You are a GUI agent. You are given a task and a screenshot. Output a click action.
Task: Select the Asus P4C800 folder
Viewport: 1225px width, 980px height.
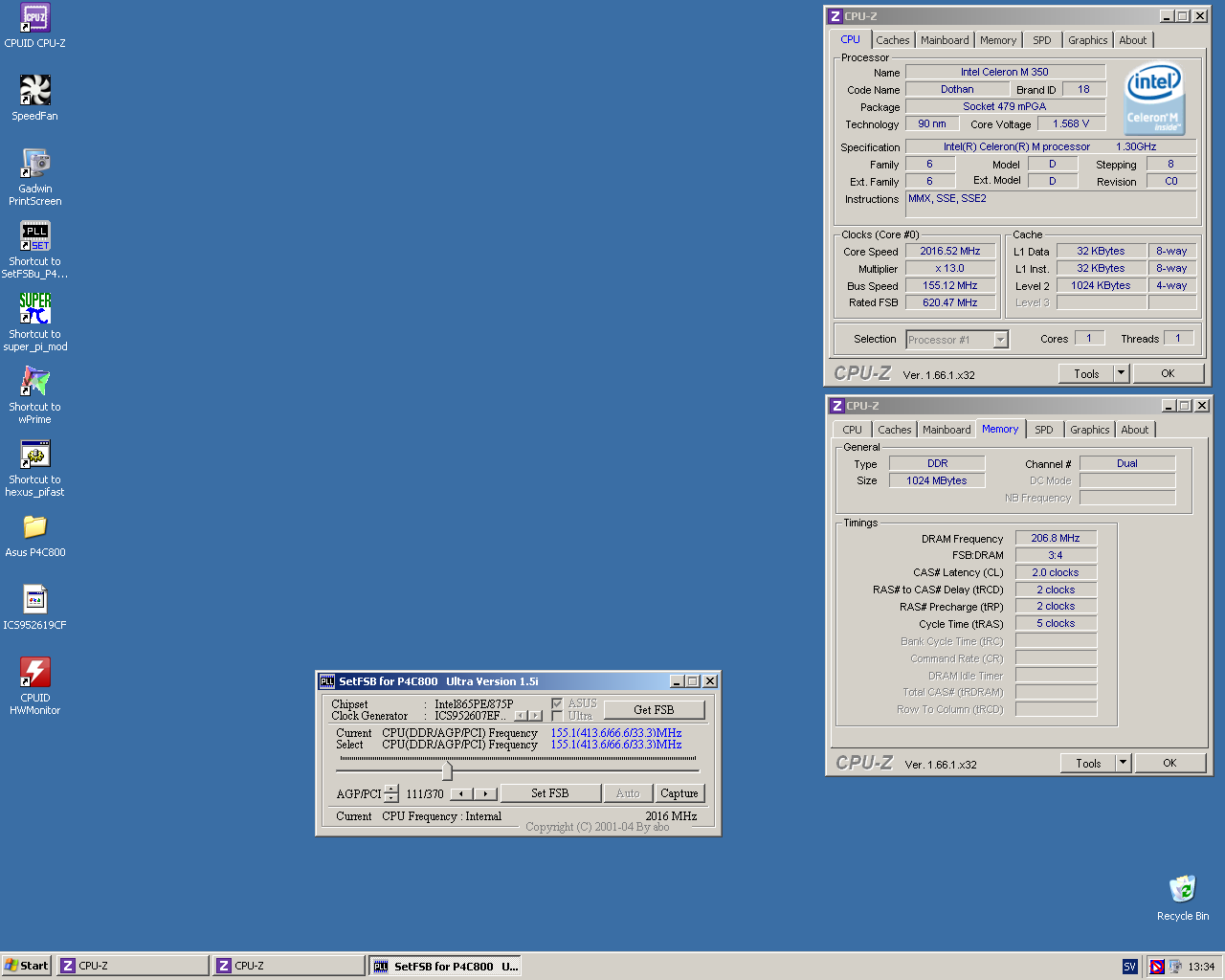35,526
